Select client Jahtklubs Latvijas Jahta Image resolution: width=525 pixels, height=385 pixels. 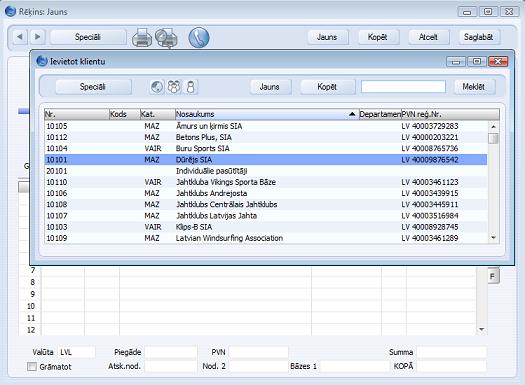pyautogui.click(x=266, y=216)
